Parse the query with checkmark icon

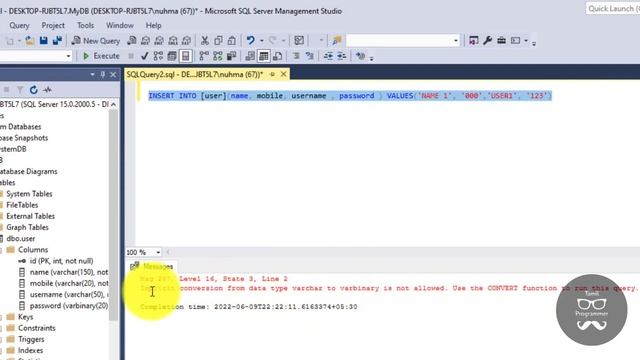point(144,56)
